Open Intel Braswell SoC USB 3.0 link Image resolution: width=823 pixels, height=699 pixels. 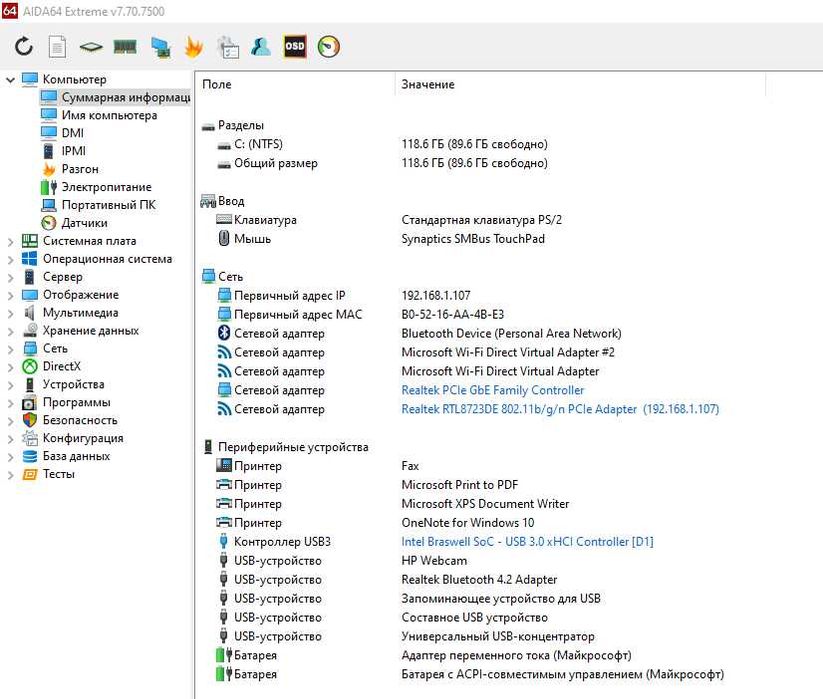527,541
